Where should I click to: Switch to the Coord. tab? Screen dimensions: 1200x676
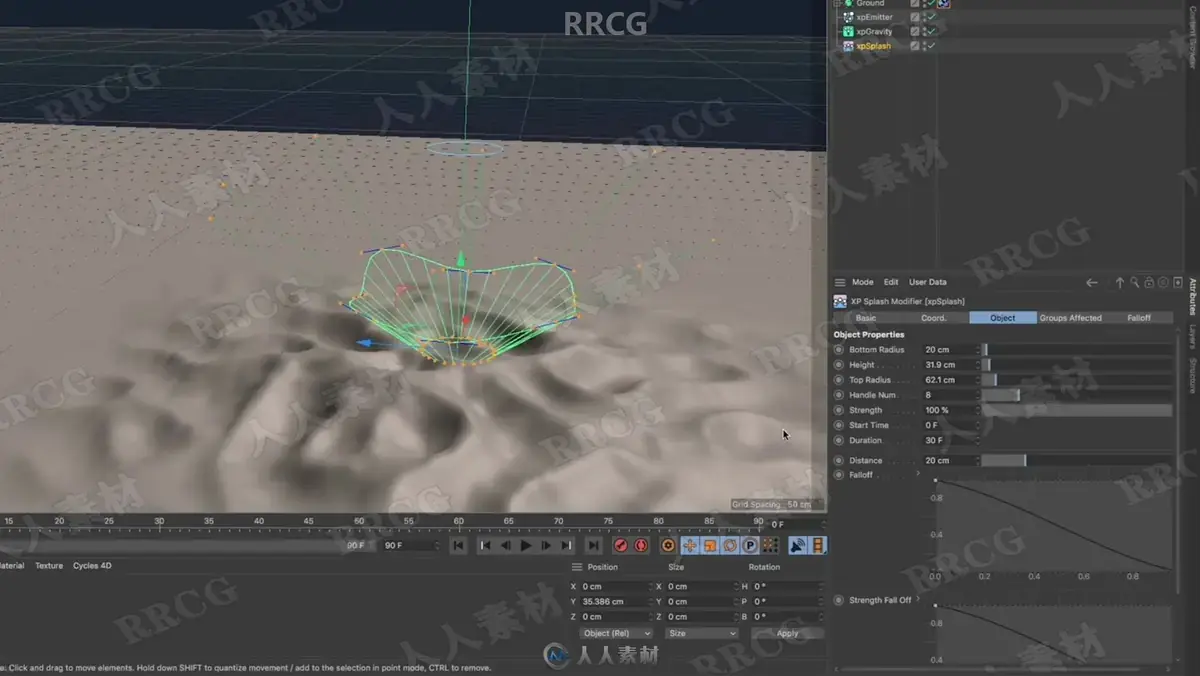point(934,318)
